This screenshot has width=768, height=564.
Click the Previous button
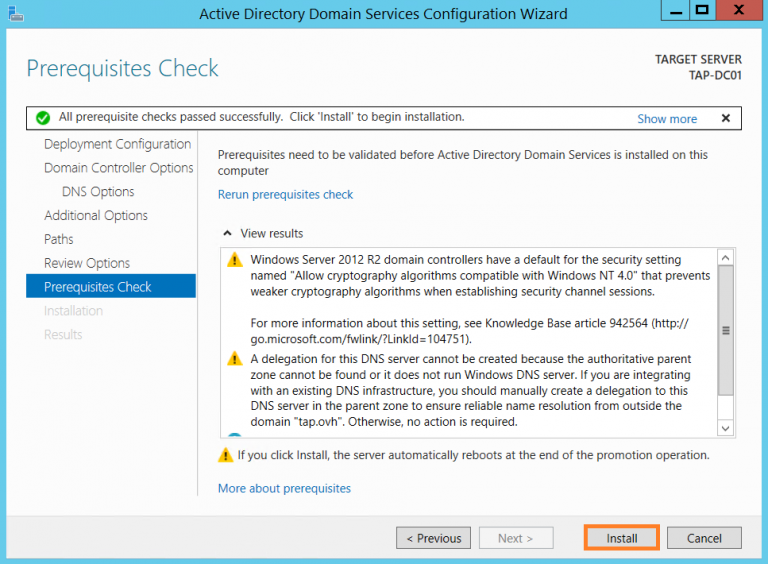(x=433, y=538)
